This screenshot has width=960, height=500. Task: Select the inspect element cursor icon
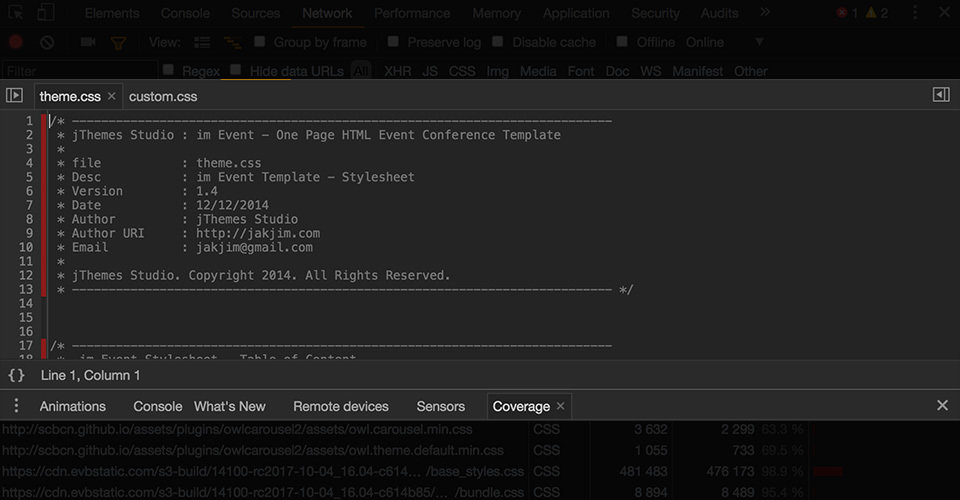(15, 12)
